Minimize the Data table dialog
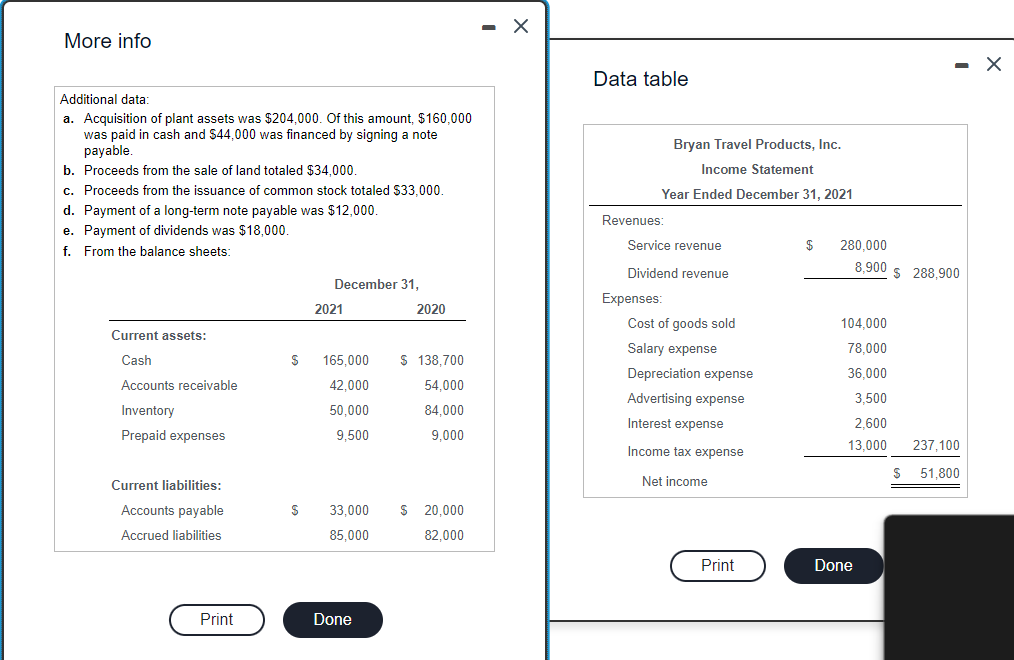 [962, 65]
